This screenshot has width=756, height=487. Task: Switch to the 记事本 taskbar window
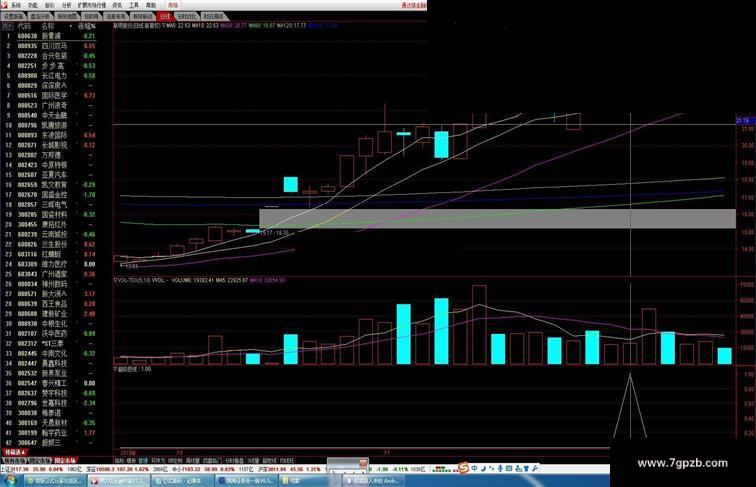tap(182, 481)
